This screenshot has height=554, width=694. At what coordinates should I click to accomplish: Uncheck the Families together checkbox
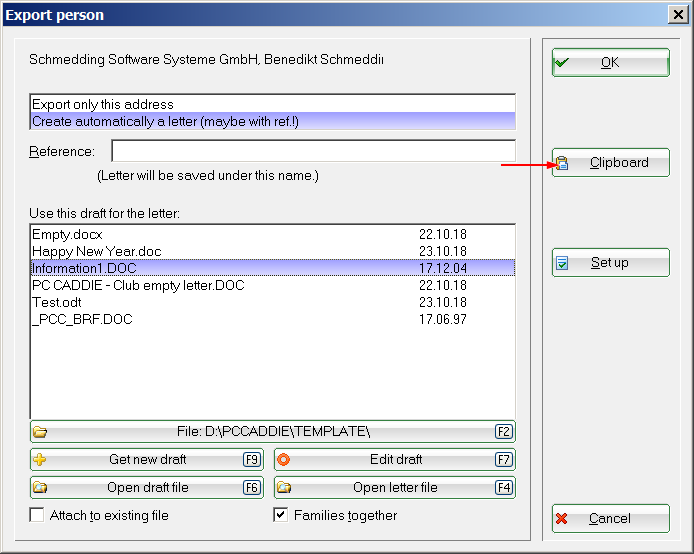(281, 516)
